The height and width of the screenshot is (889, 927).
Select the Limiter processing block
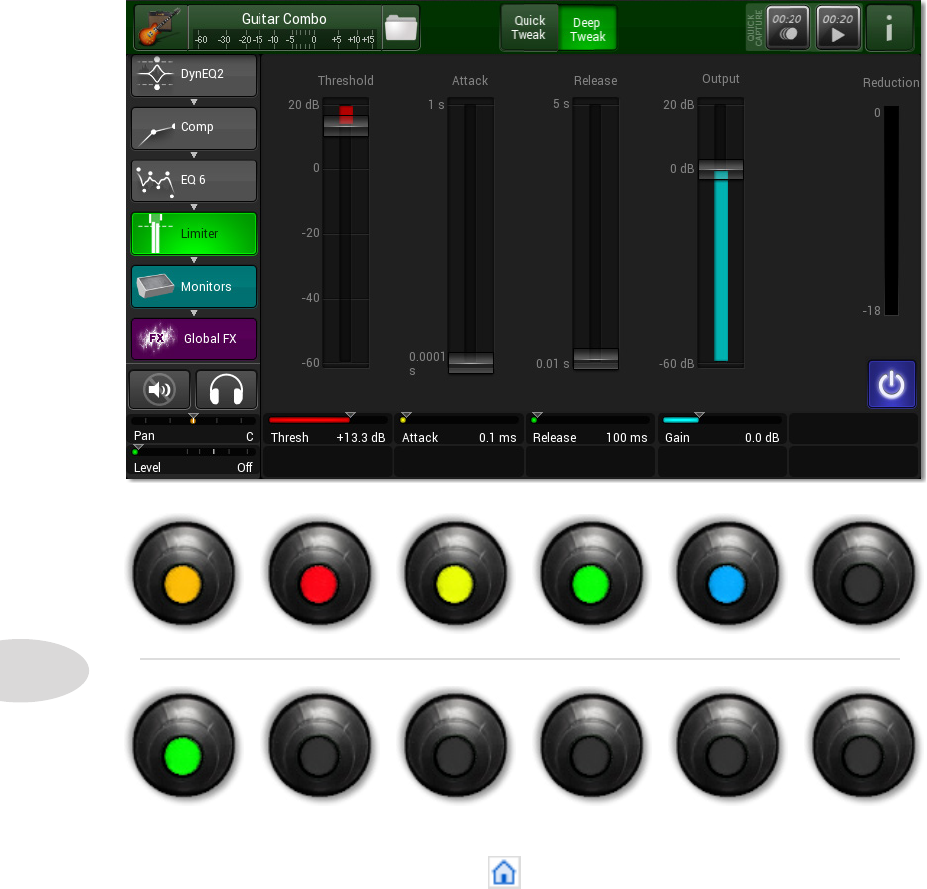click(194, 233)
